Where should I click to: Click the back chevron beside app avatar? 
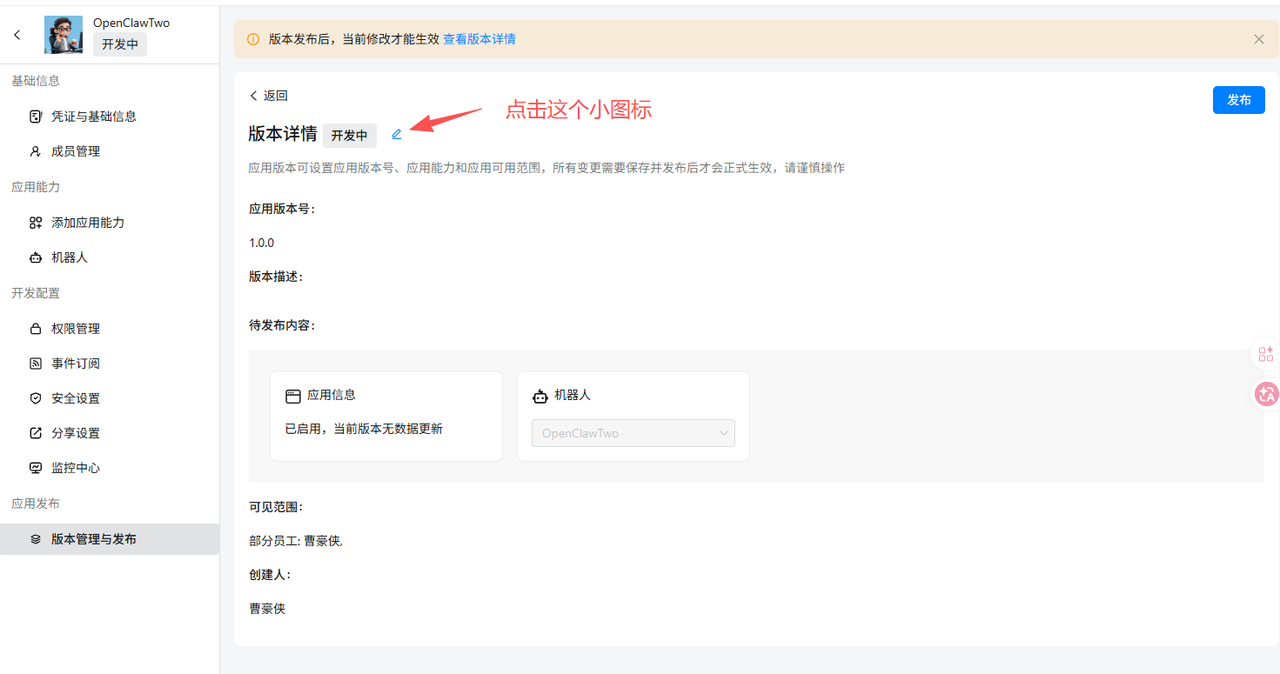tap(17, 35)
